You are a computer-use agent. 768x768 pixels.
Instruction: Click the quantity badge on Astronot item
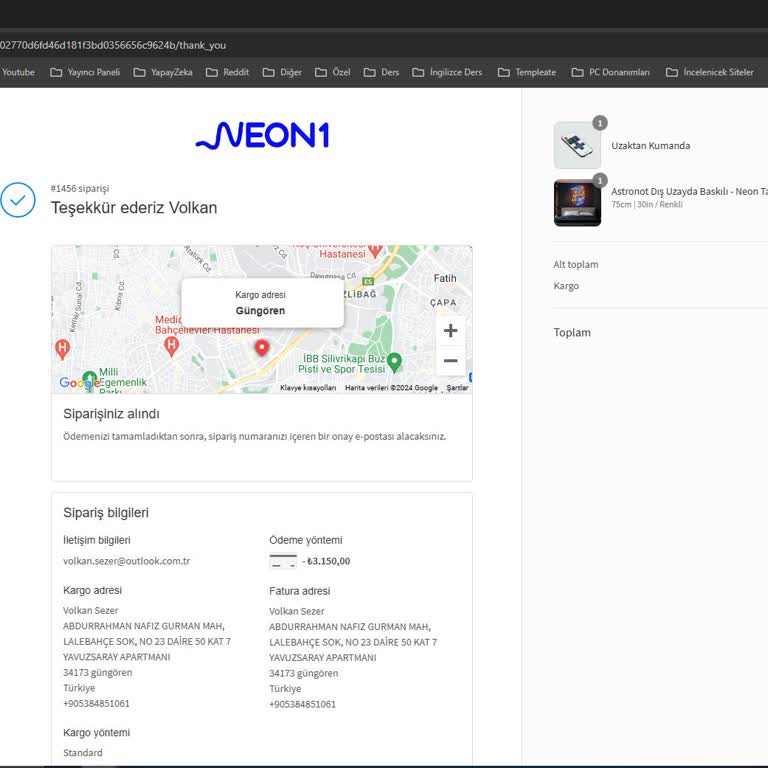(600, 181)
